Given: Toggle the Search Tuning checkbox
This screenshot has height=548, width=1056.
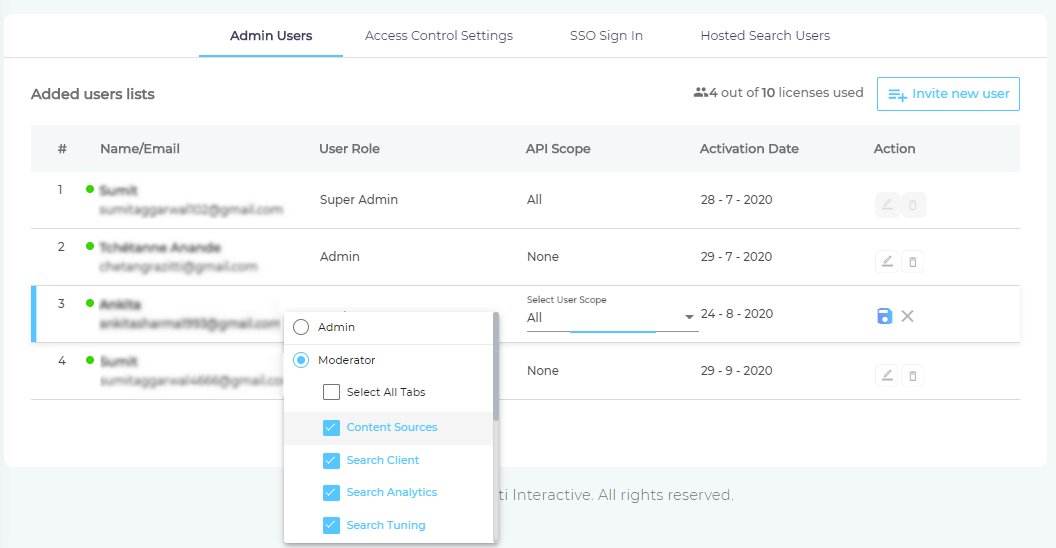Looking at the screenshot, I should (332, 525).
